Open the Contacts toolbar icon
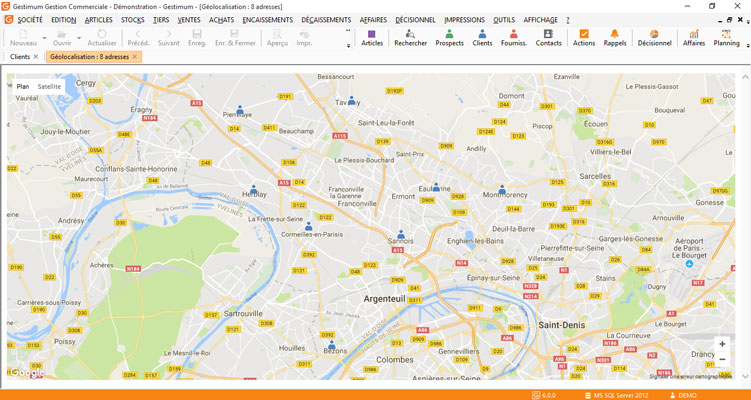The height and width of the screenshot is (400, 751). point(548,38)
